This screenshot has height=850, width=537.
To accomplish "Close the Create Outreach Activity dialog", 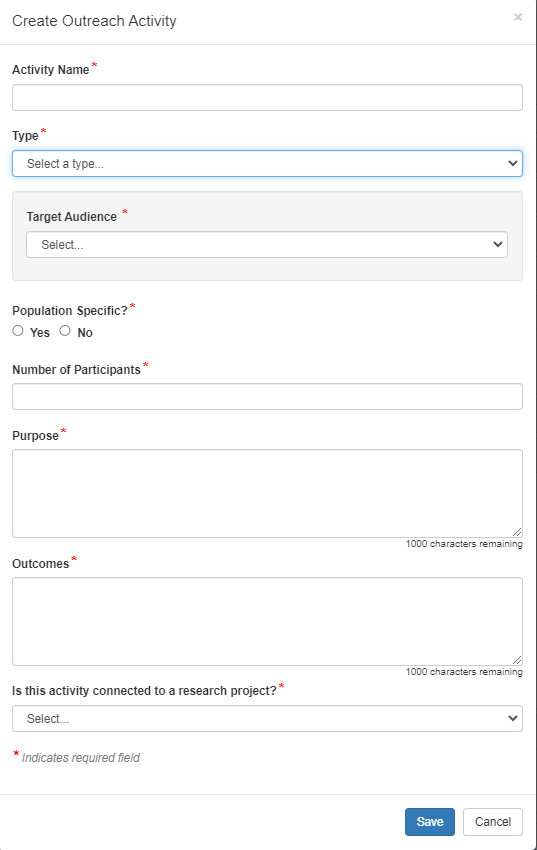I will coord(517,17).
